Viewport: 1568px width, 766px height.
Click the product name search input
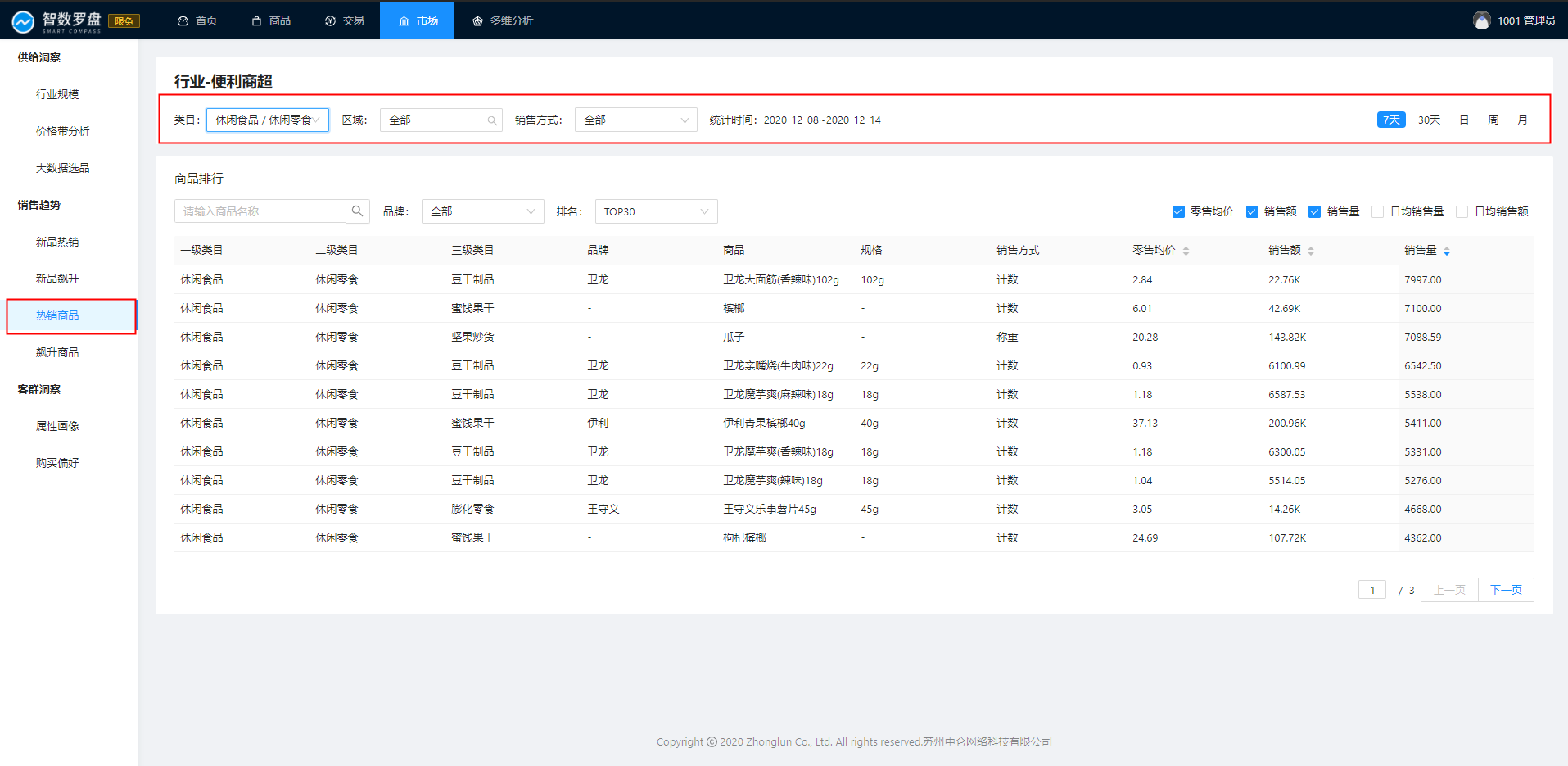260,211
